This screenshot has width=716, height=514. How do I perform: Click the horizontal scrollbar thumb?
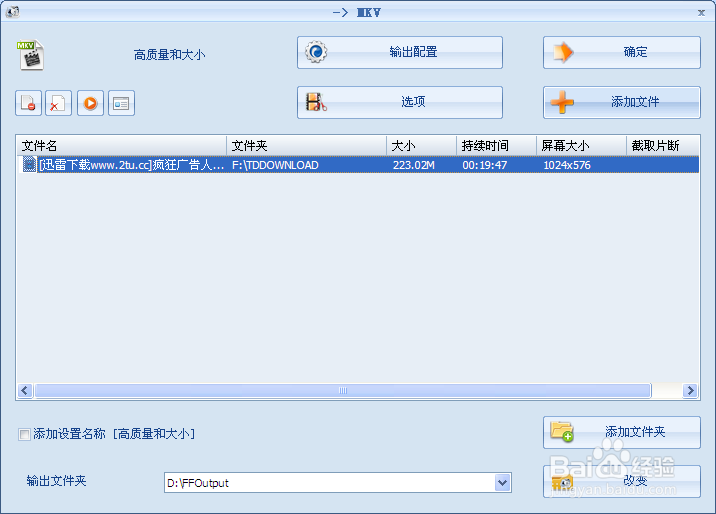pos(343,391)
